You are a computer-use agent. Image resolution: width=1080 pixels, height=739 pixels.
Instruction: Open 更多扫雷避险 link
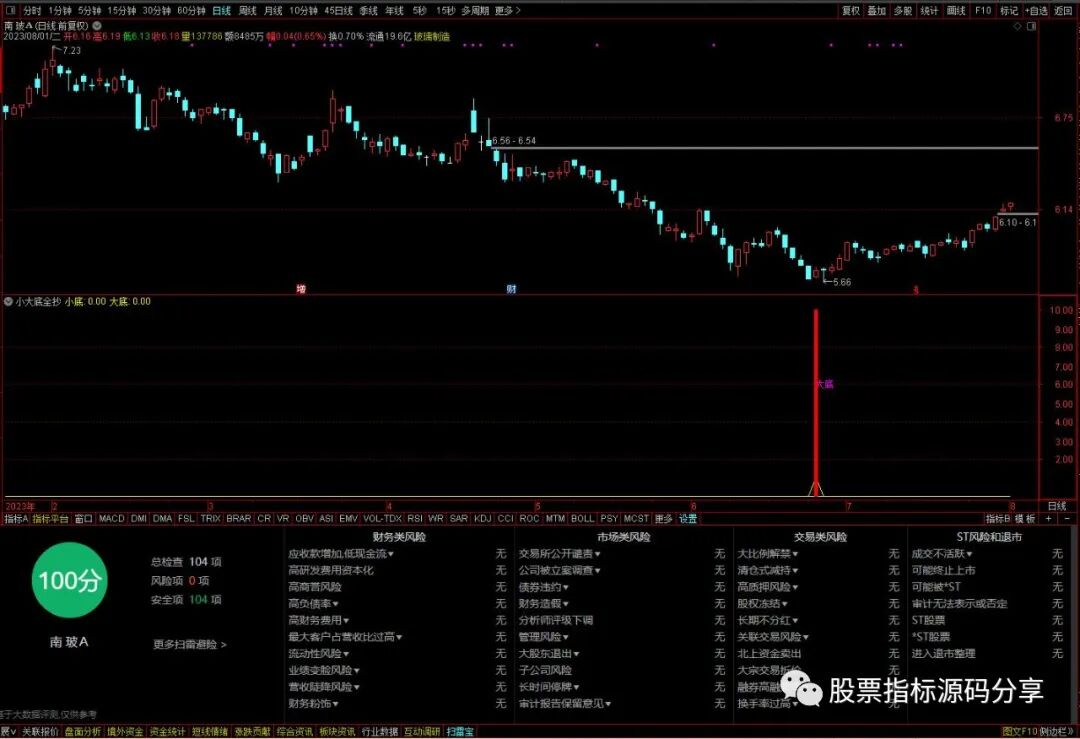[189, 645]
